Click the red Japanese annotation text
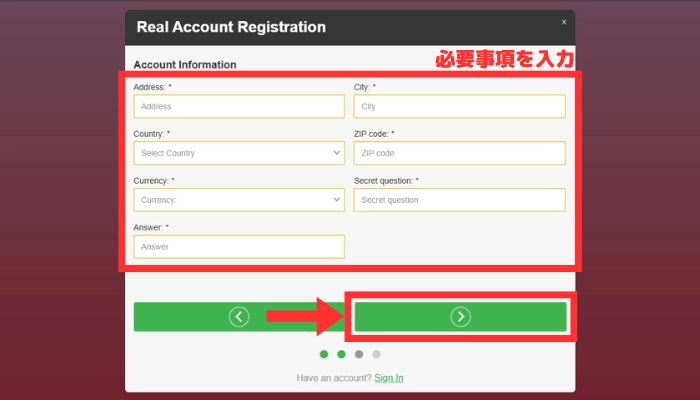The height and width of the screenshot is (400, 700). click(506, 60)
